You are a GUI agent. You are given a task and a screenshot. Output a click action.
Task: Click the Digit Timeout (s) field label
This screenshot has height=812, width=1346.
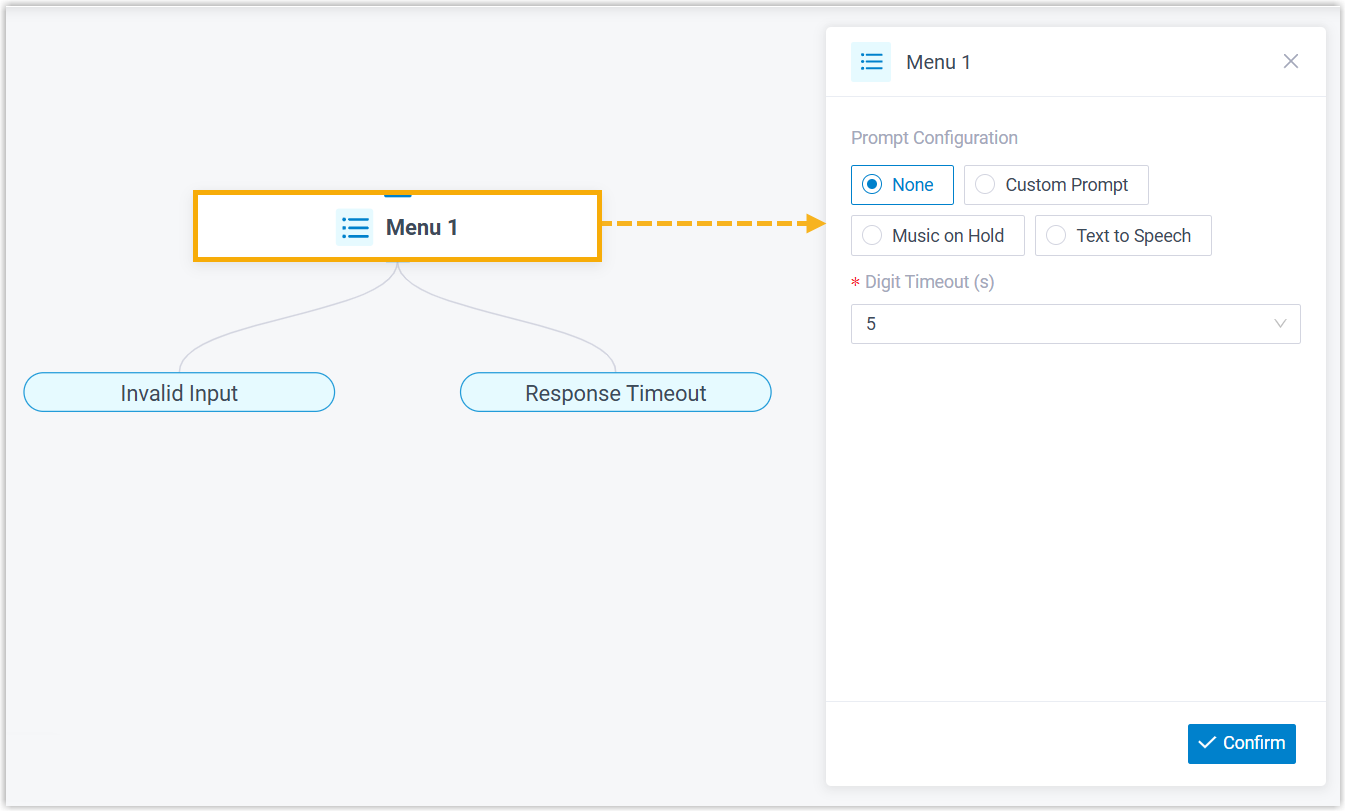(x=929, y=282)
